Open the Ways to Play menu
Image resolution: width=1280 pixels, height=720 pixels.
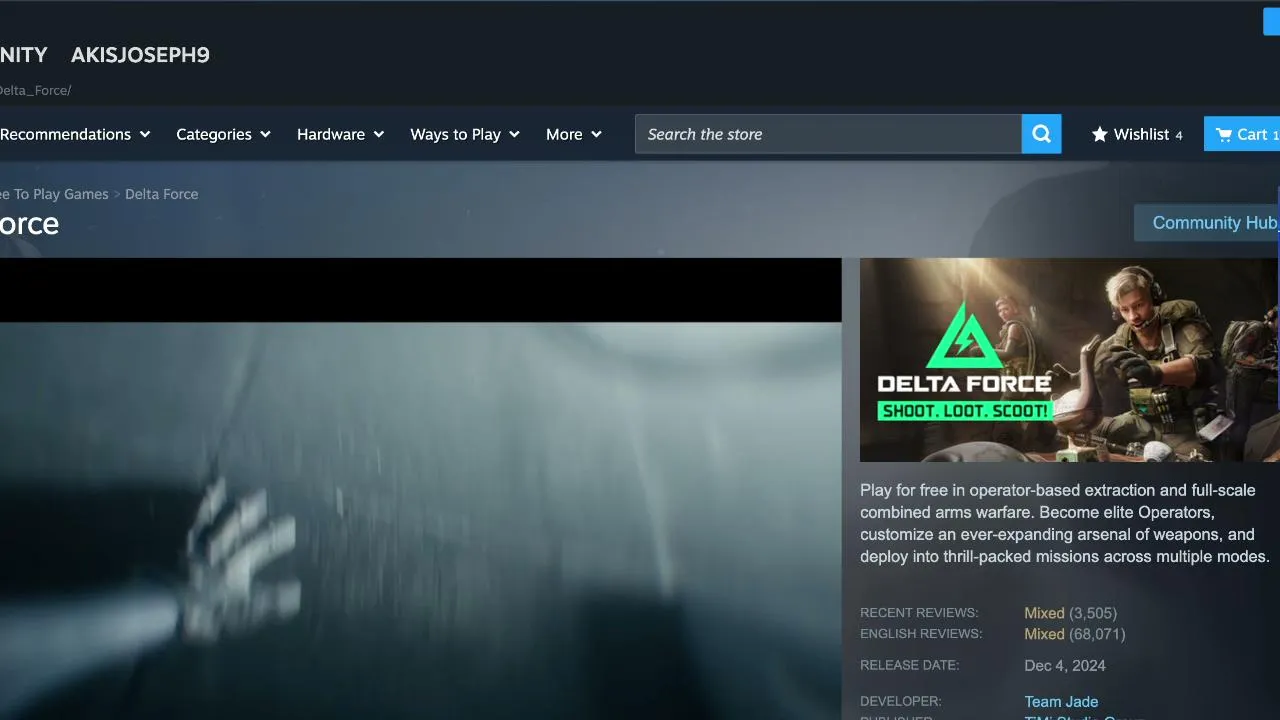click(465, 134)
